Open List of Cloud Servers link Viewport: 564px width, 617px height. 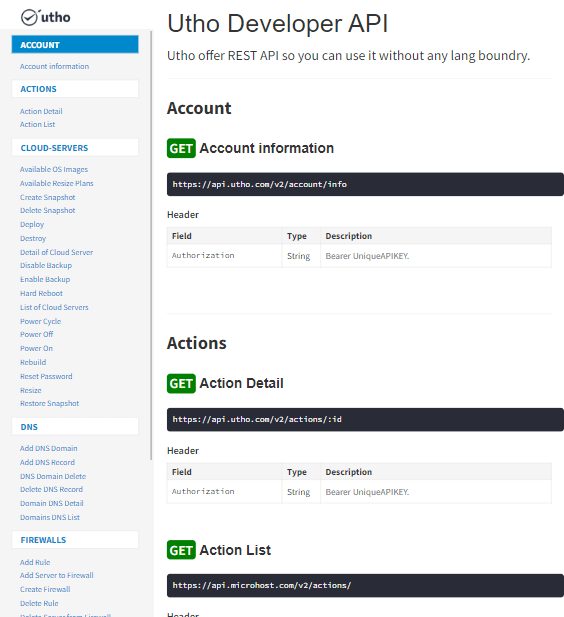pyautogui.click(x=54, y=307)
